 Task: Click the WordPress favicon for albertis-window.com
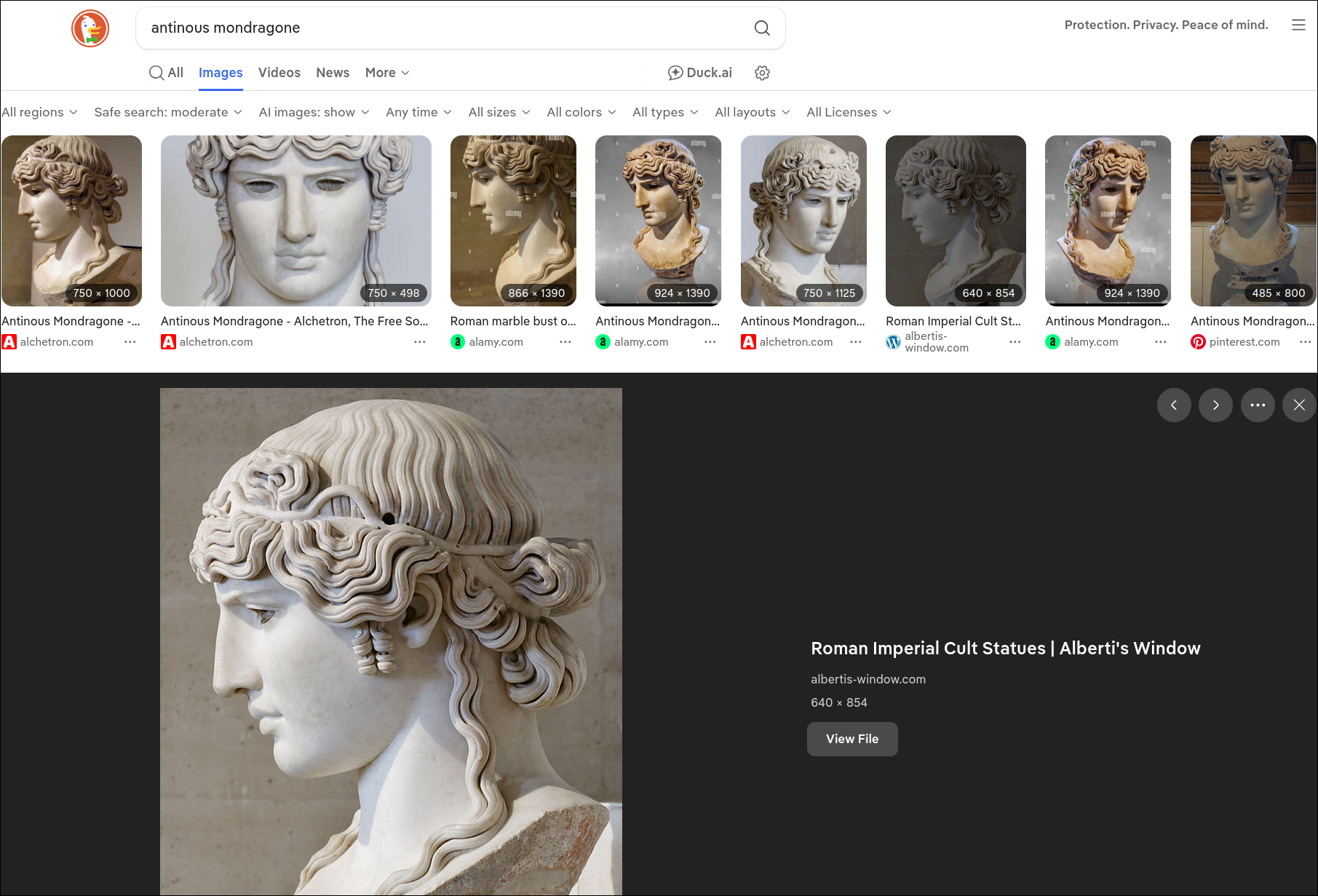893,342
